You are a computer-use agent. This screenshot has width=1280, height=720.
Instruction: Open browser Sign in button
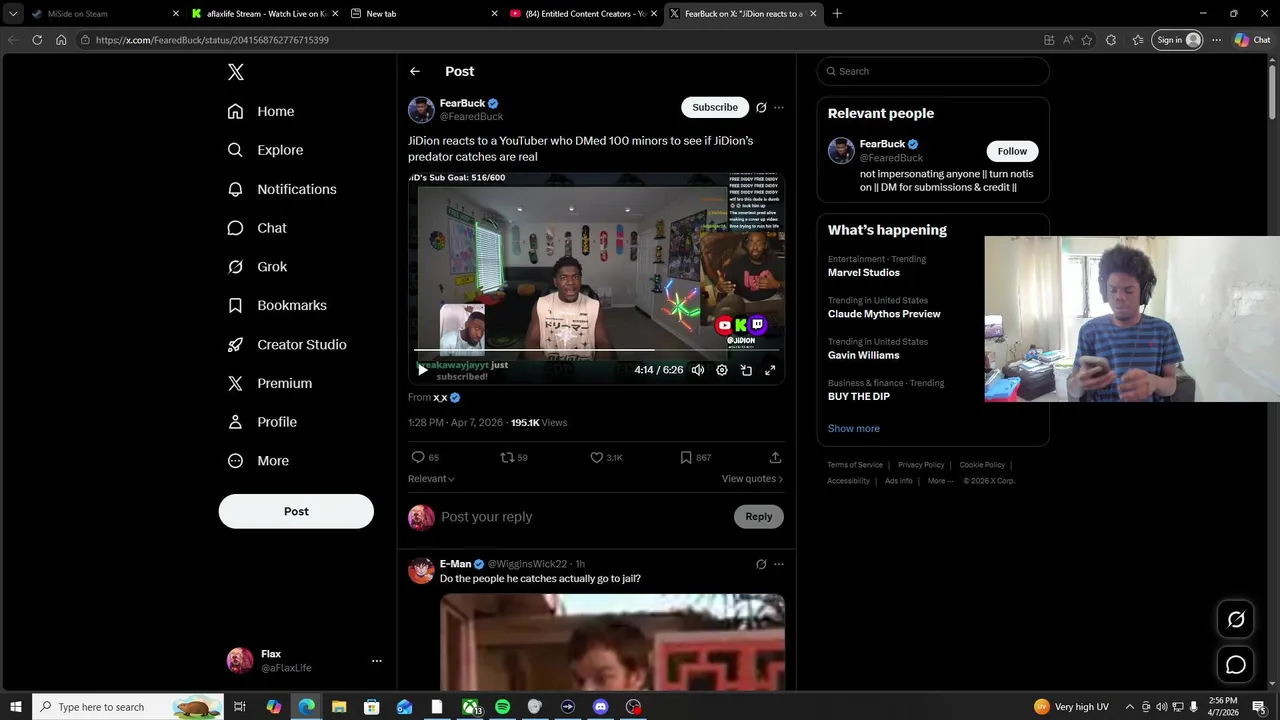click(1177, 40)
